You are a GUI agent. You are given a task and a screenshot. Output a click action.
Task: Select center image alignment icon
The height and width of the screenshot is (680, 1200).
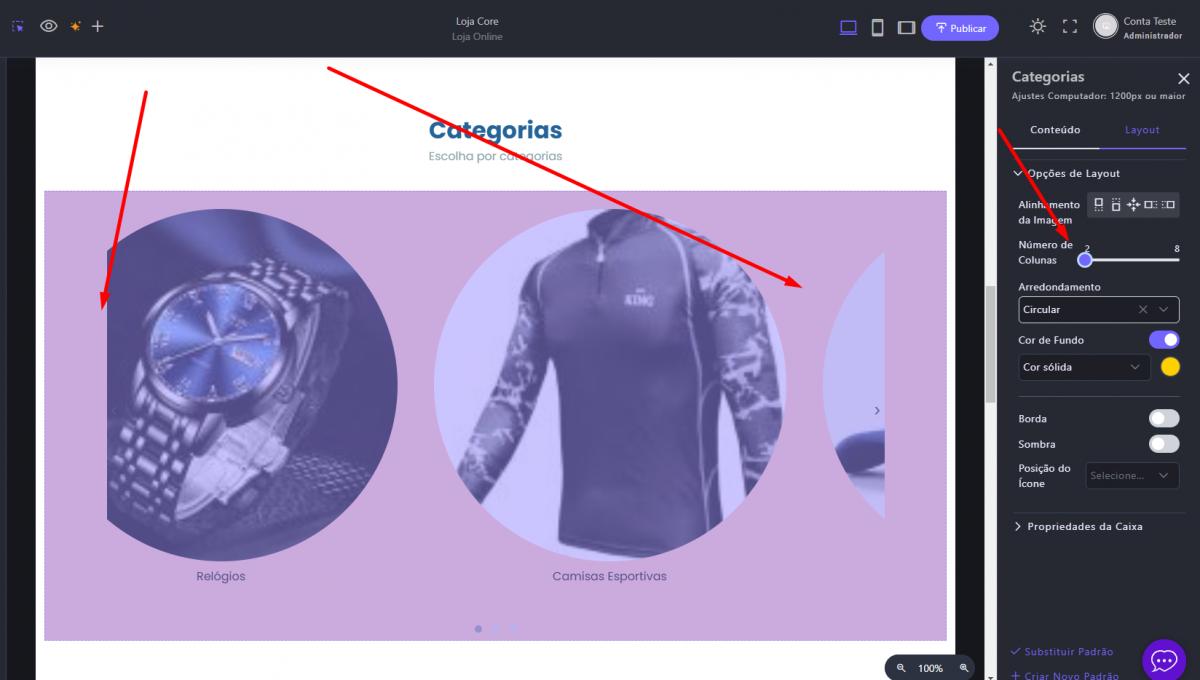[1133, 204]
